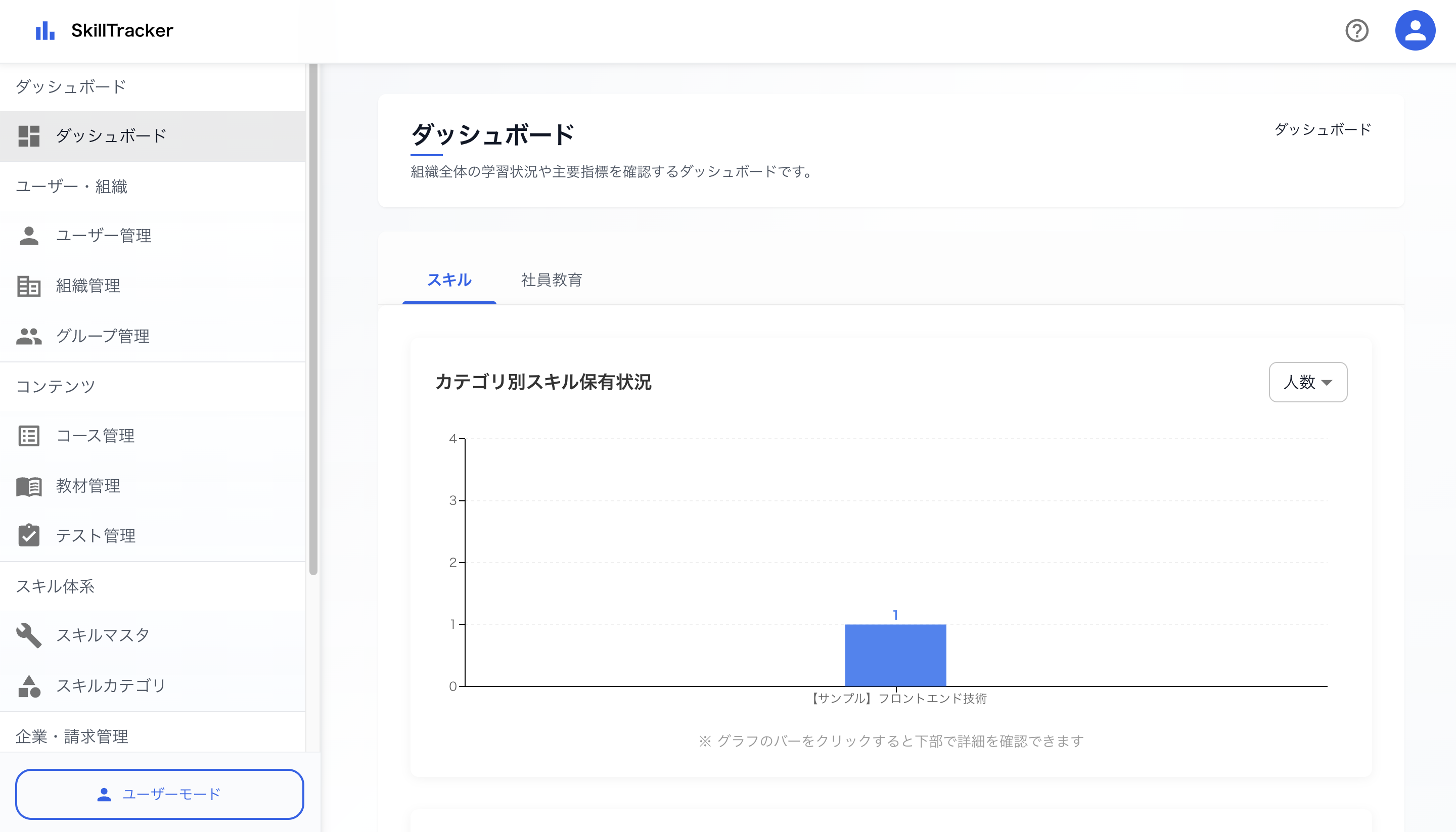The width and height of the screenshot is (1456, 832).
Task: Switch to the 社員教育 tab
Action: [x=552, y=280]
